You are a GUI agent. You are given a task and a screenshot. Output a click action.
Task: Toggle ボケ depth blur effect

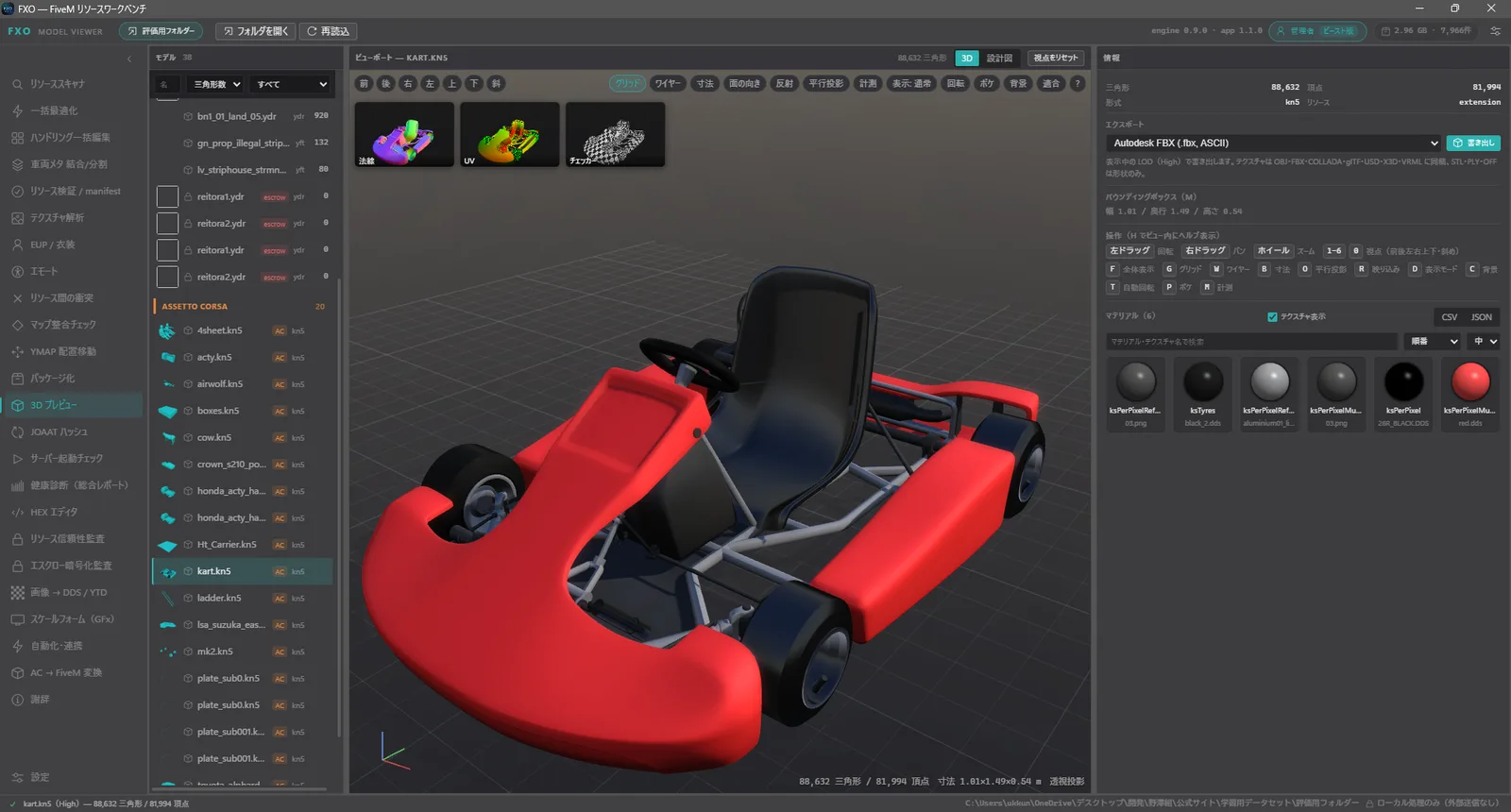(987, 83)
